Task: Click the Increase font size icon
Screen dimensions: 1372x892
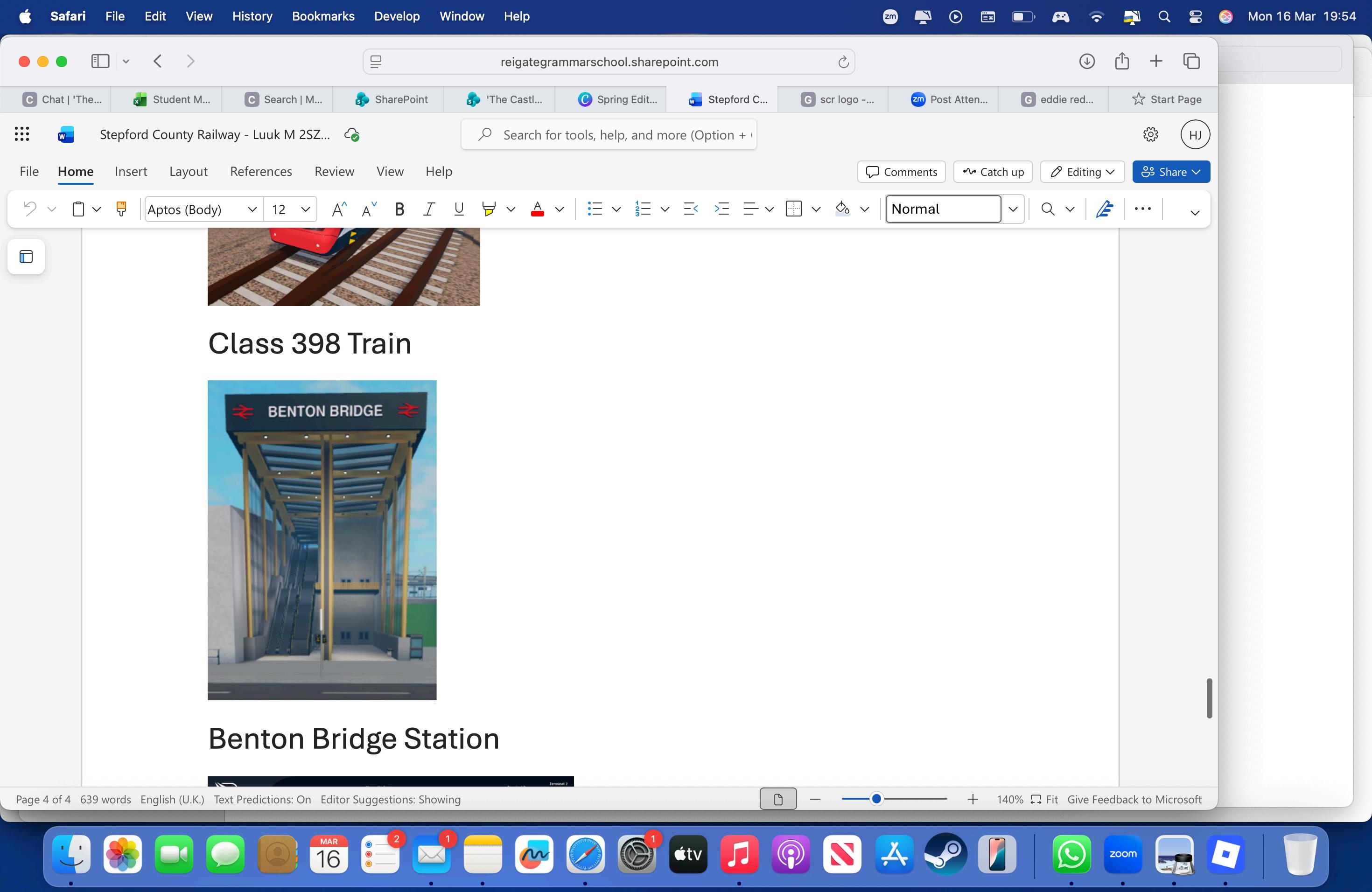Action: click(339, 209)
